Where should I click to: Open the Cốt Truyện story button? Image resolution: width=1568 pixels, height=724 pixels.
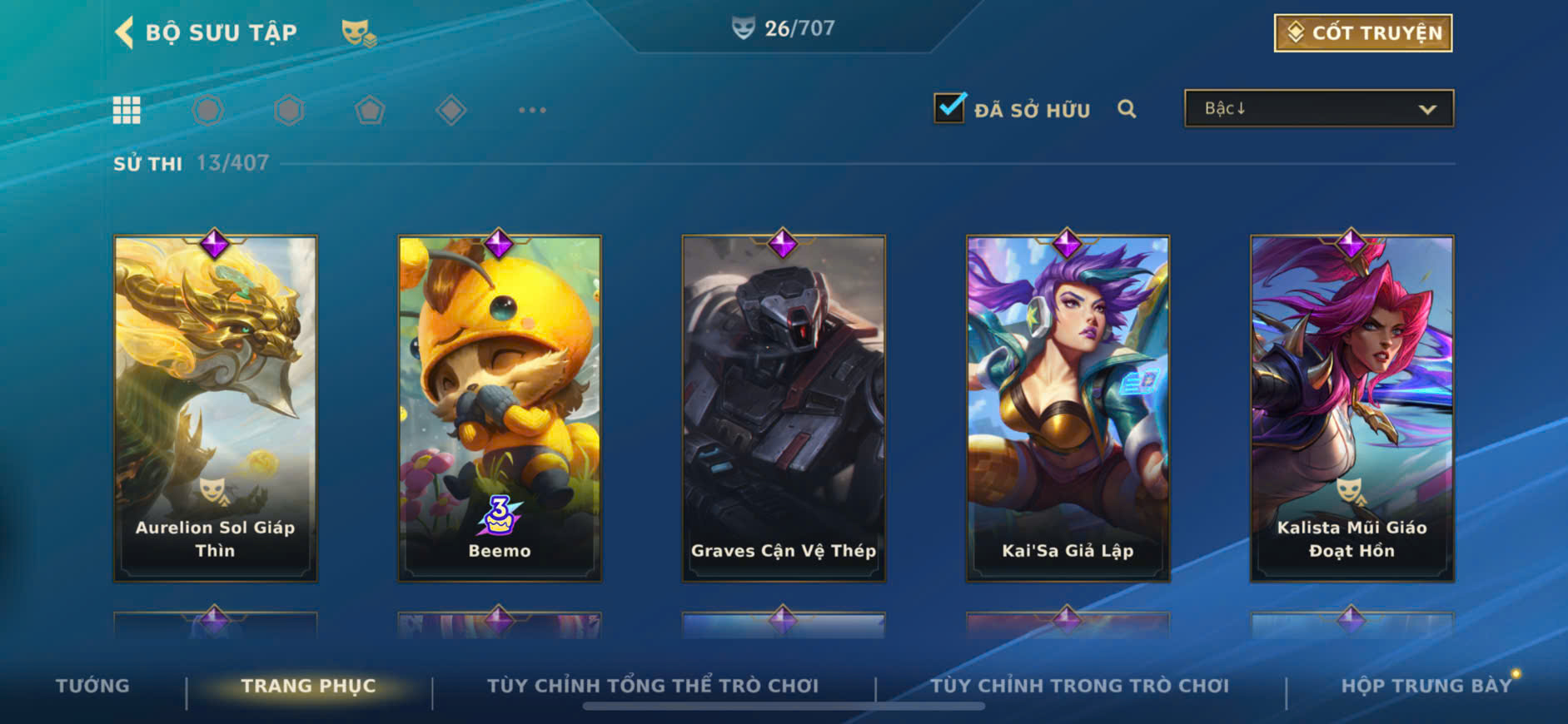point(1363,33)
